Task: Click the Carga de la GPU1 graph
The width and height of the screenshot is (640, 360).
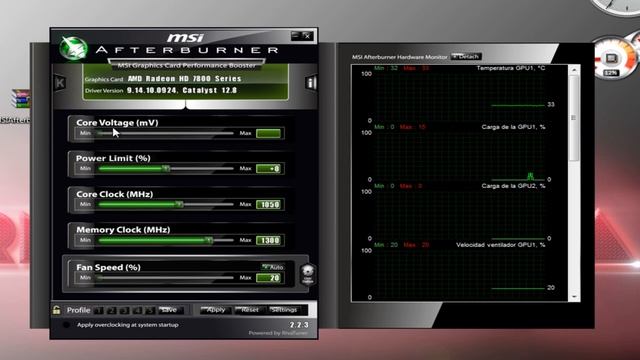Action: [x=460, y=156]
